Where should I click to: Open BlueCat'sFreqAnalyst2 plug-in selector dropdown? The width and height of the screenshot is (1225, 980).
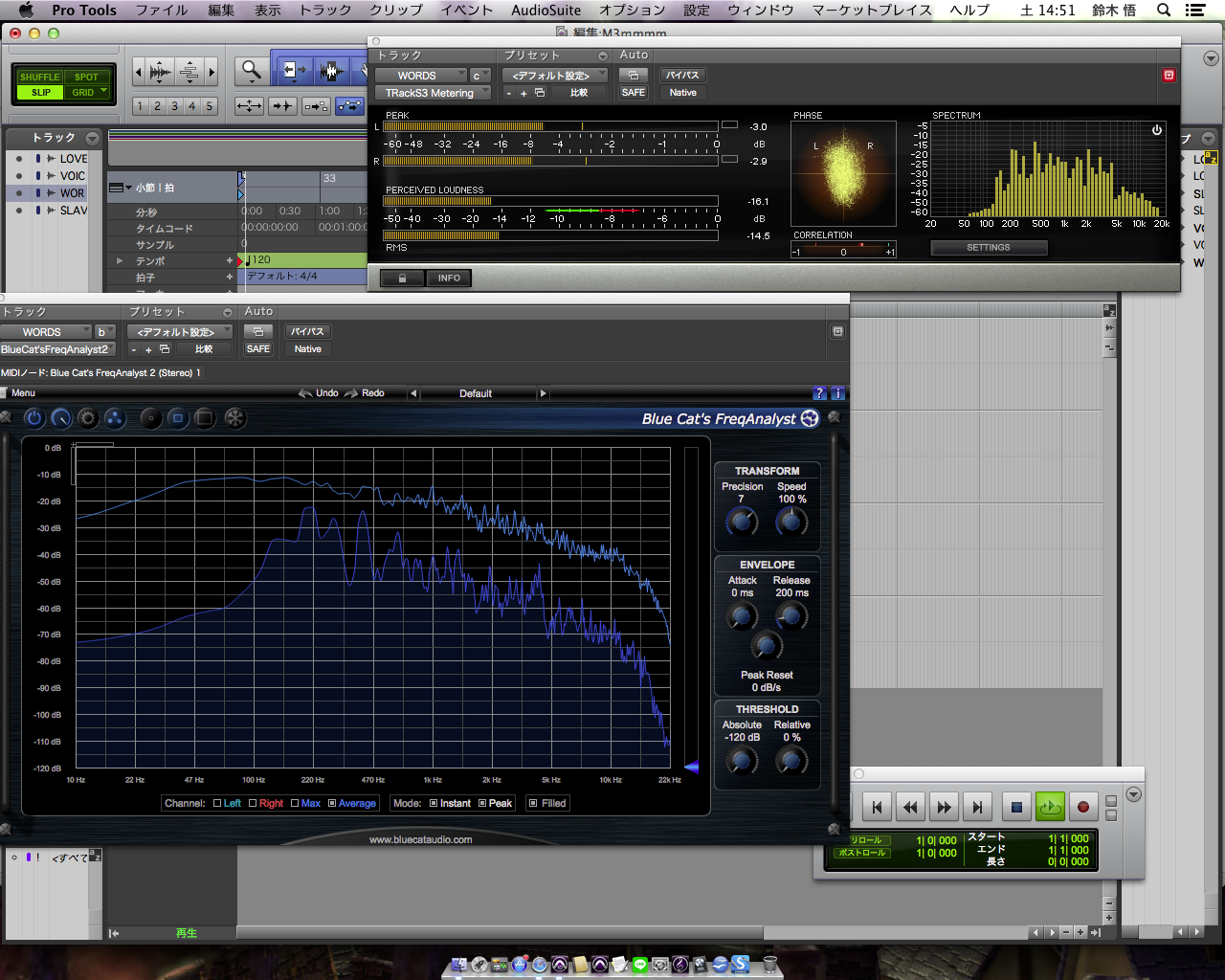pyautogui.click(x=57, y=349)
